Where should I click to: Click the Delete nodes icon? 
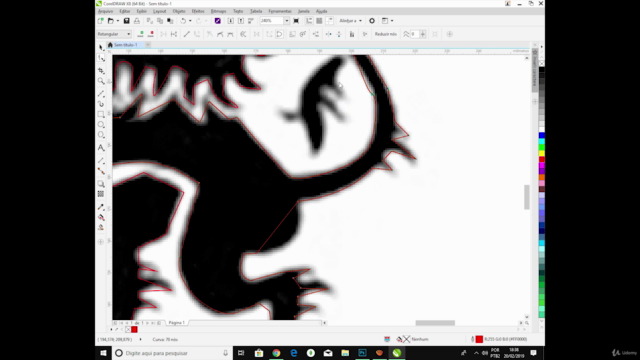[x=151, y=34]
